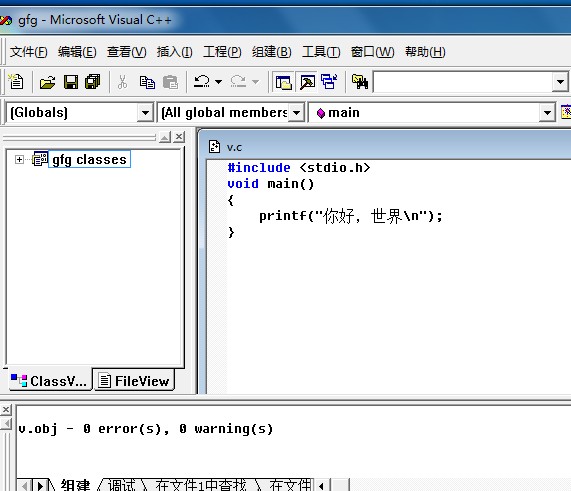Screen dimensions: 571x491
Task: Open the Window List icon
Action: click(x=329, y=82)
